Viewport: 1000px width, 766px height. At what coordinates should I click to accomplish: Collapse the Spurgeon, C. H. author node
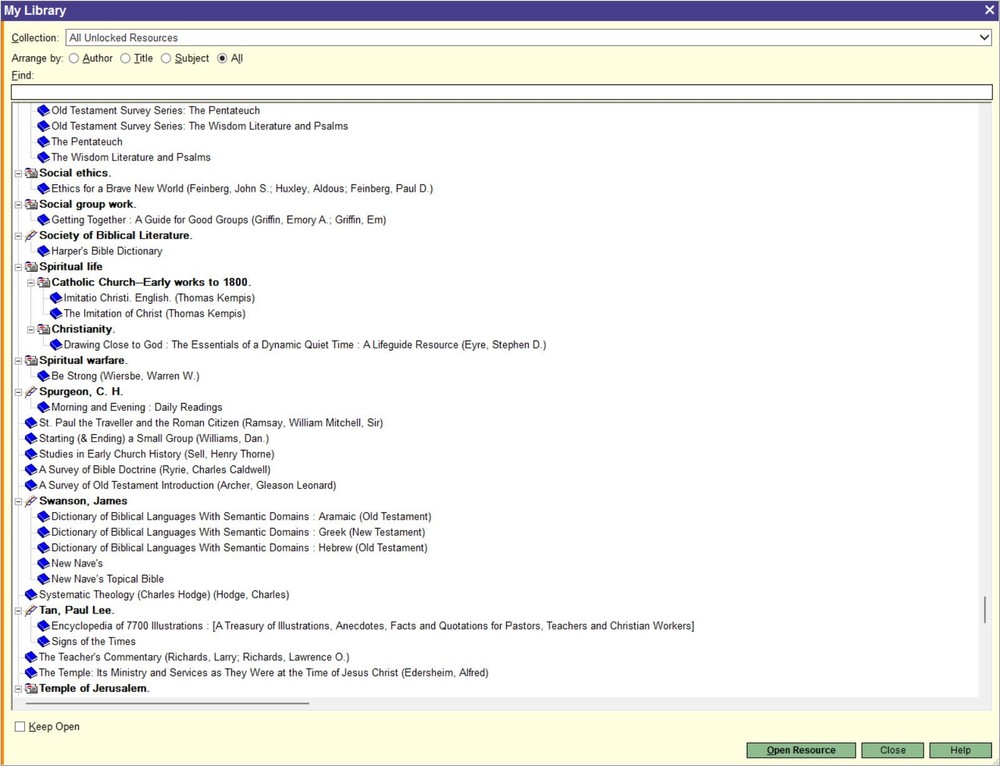click(x=18, y=392)
